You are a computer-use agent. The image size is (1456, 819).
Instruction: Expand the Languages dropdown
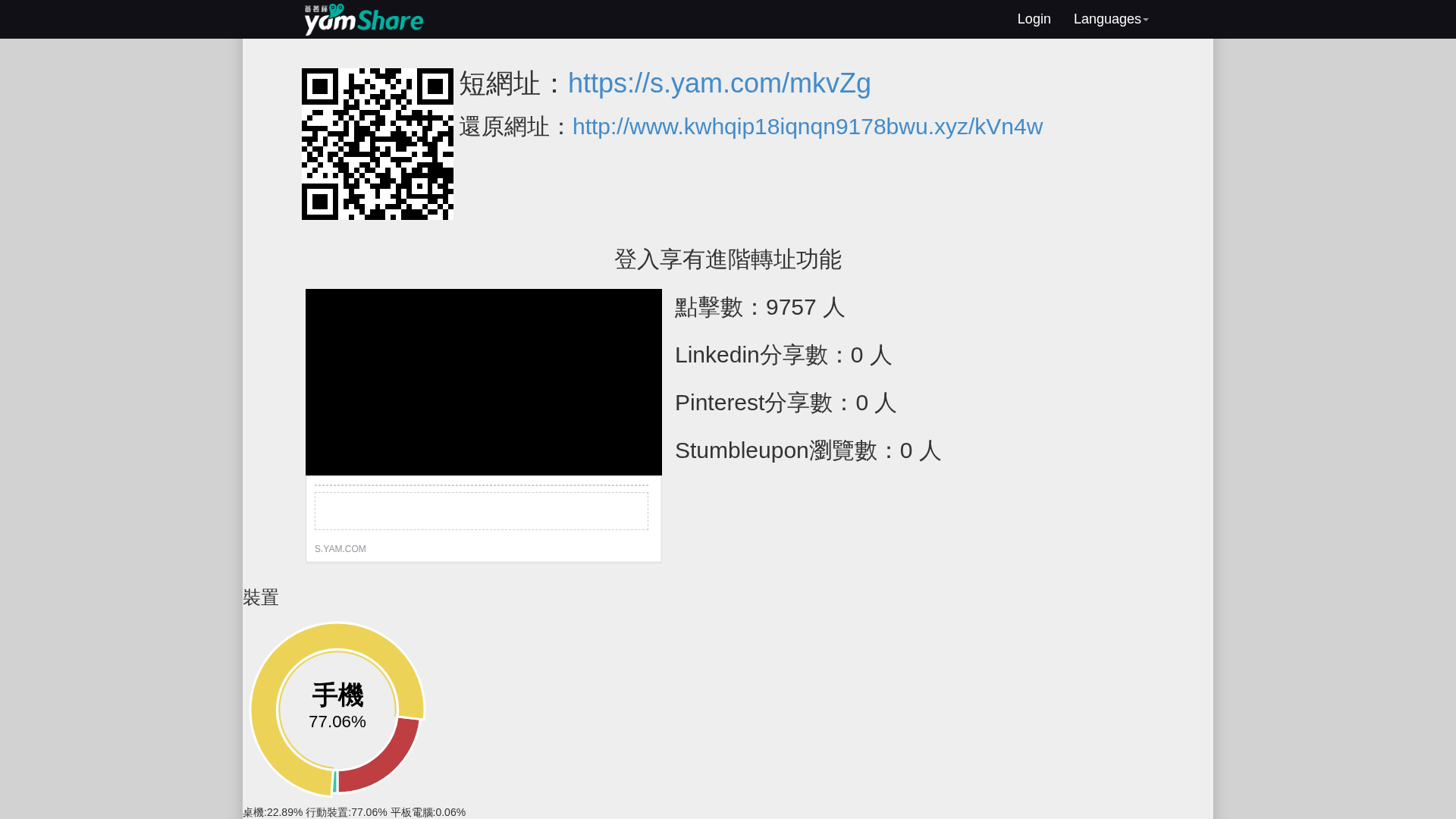tap(1110, 19)
